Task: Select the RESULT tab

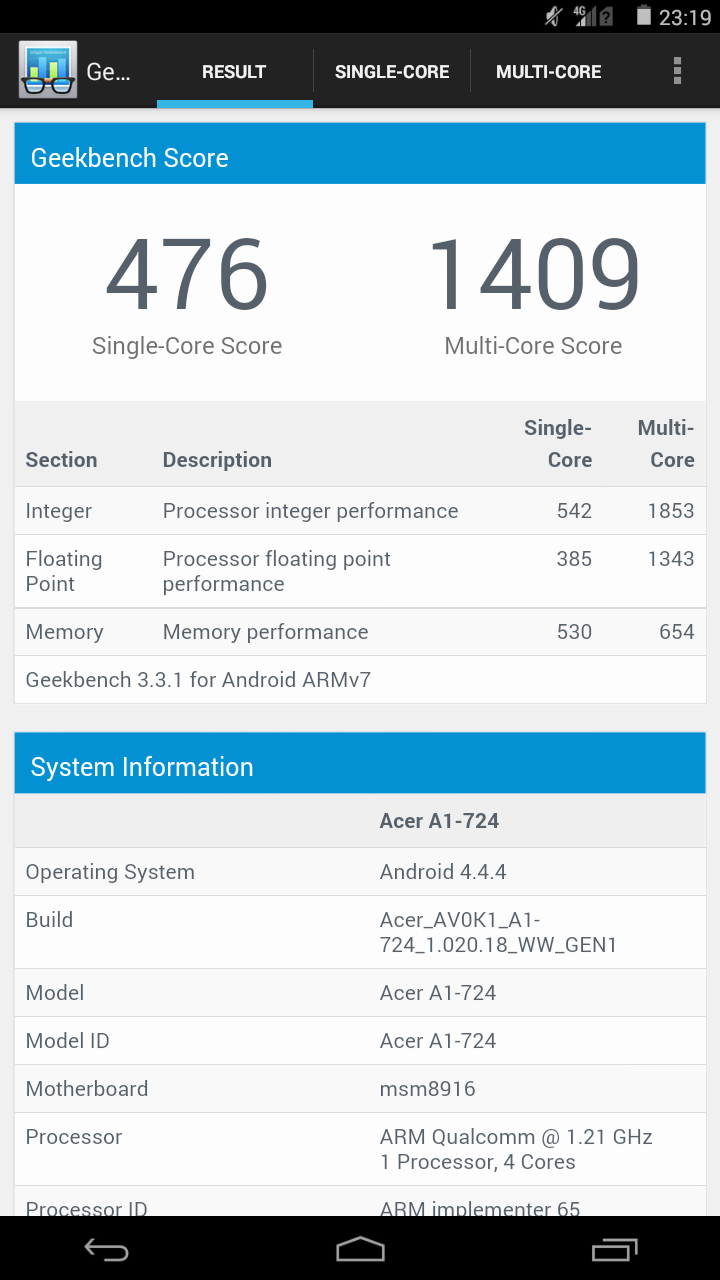Action: click(x=234, y=72)
